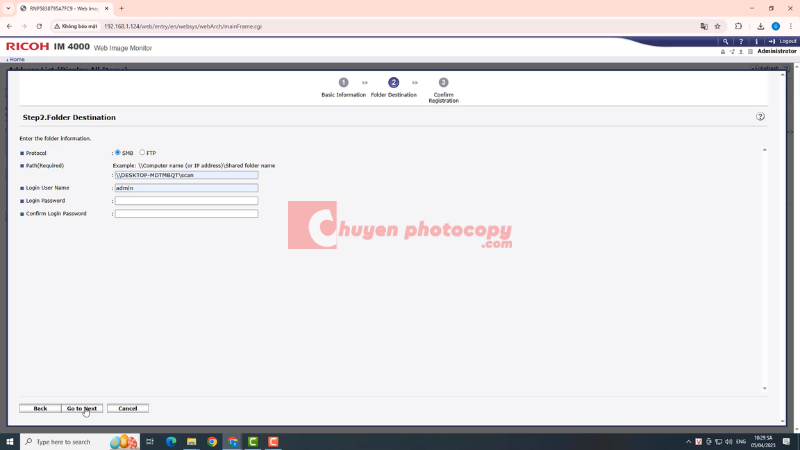Open the browser downloads icon
Viewport: 800px width, 450px height.
tap(760, 26)
